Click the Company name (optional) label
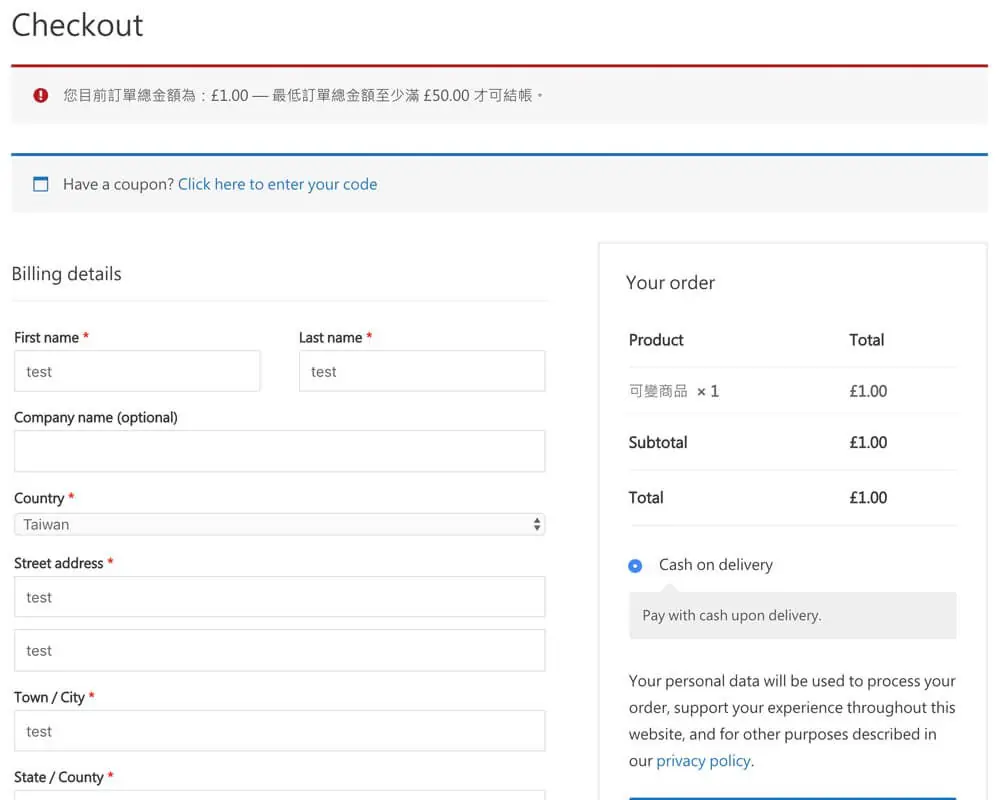 pyautogui.click(x=96, y=418)
